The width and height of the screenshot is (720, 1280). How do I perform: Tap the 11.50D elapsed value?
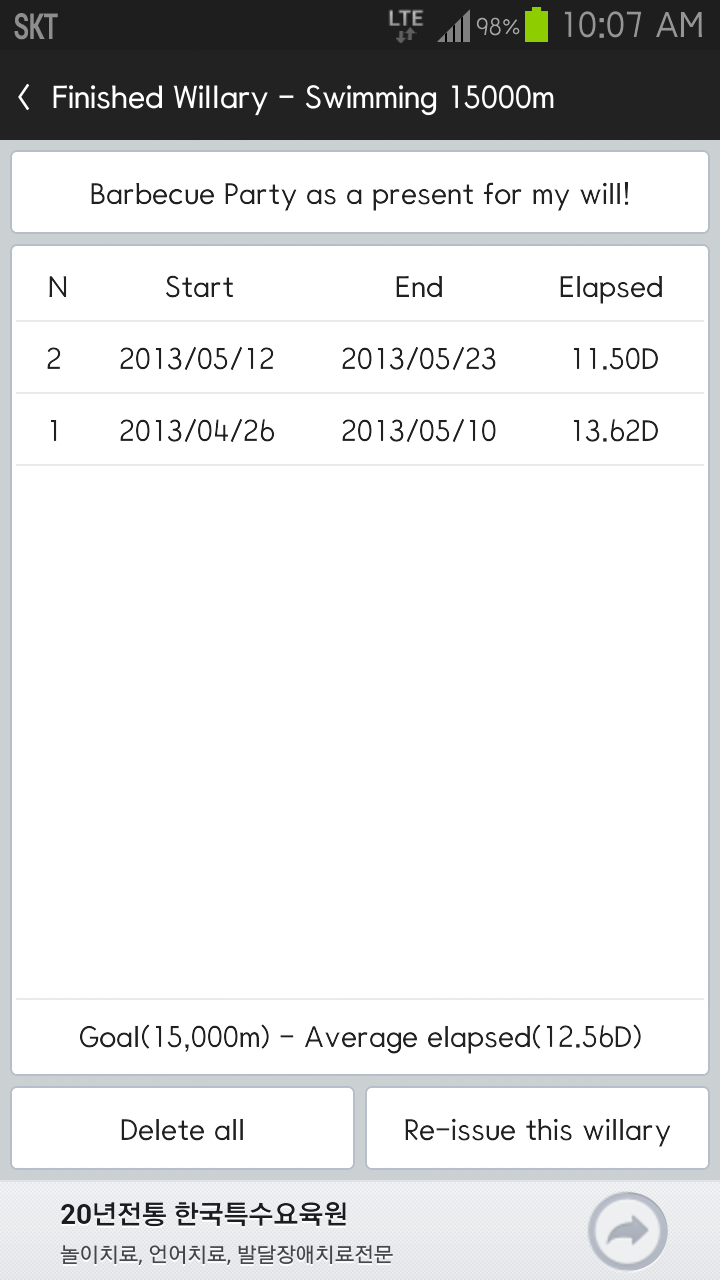[x=615, y=358]
